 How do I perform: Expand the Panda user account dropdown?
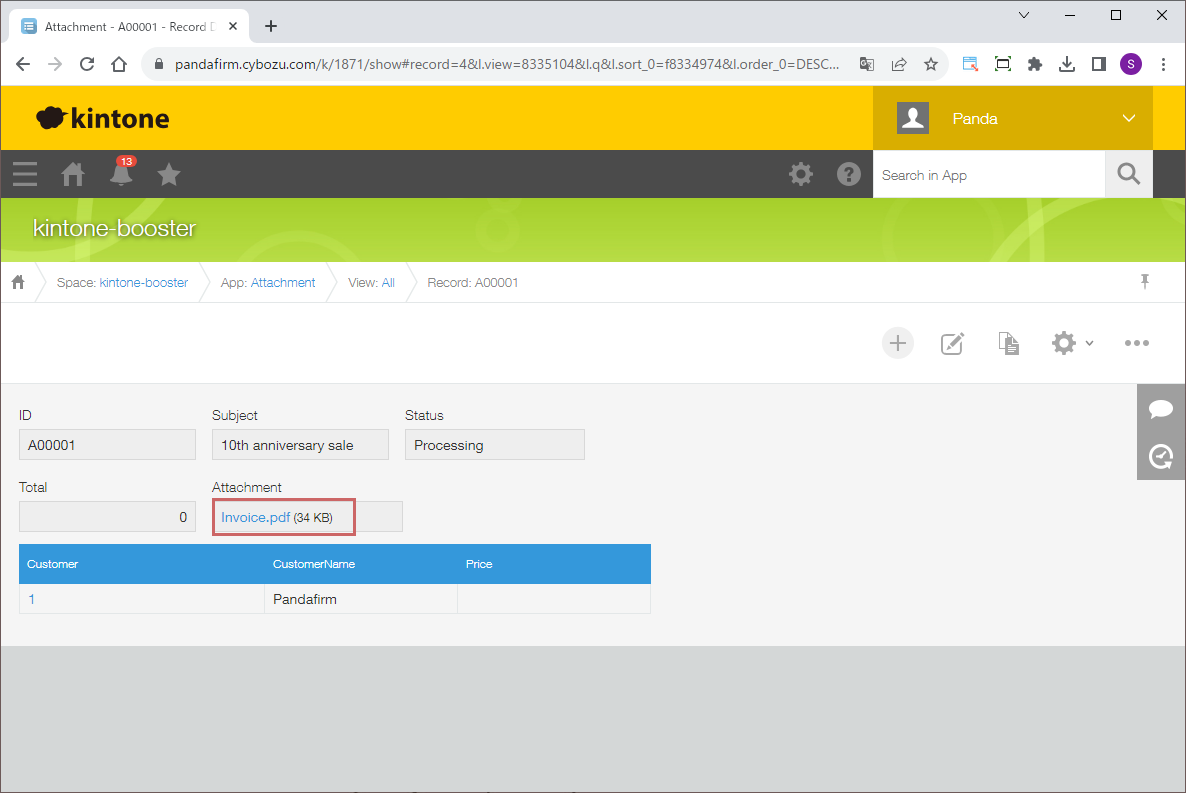[x=1128, y=118]
